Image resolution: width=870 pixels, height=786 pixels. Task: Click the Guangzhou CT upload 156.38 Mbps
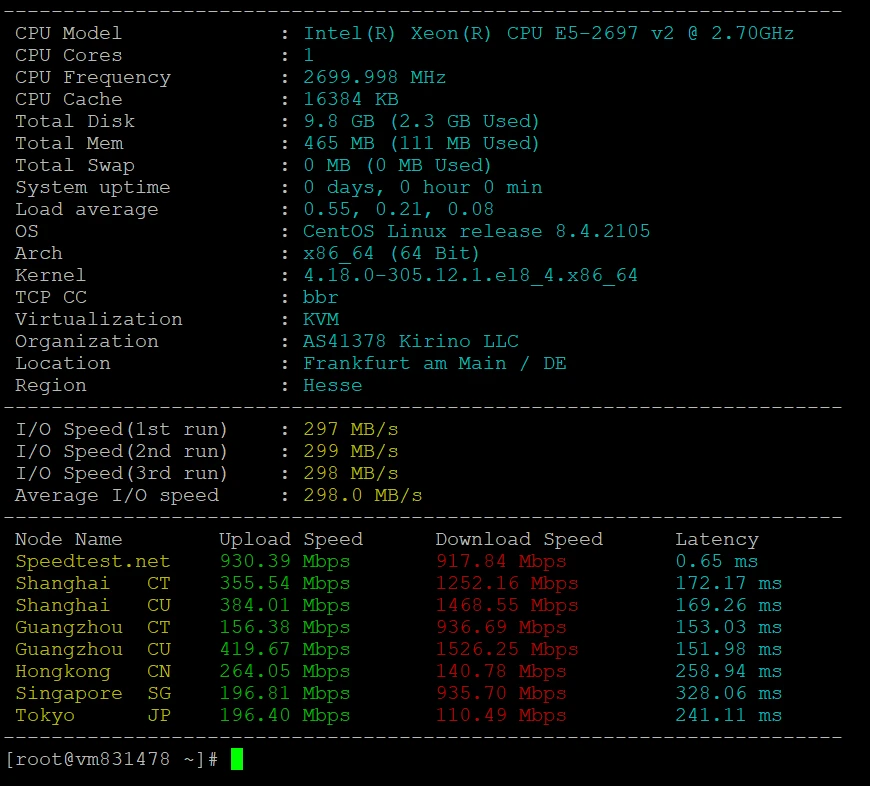tap(285, 627)
